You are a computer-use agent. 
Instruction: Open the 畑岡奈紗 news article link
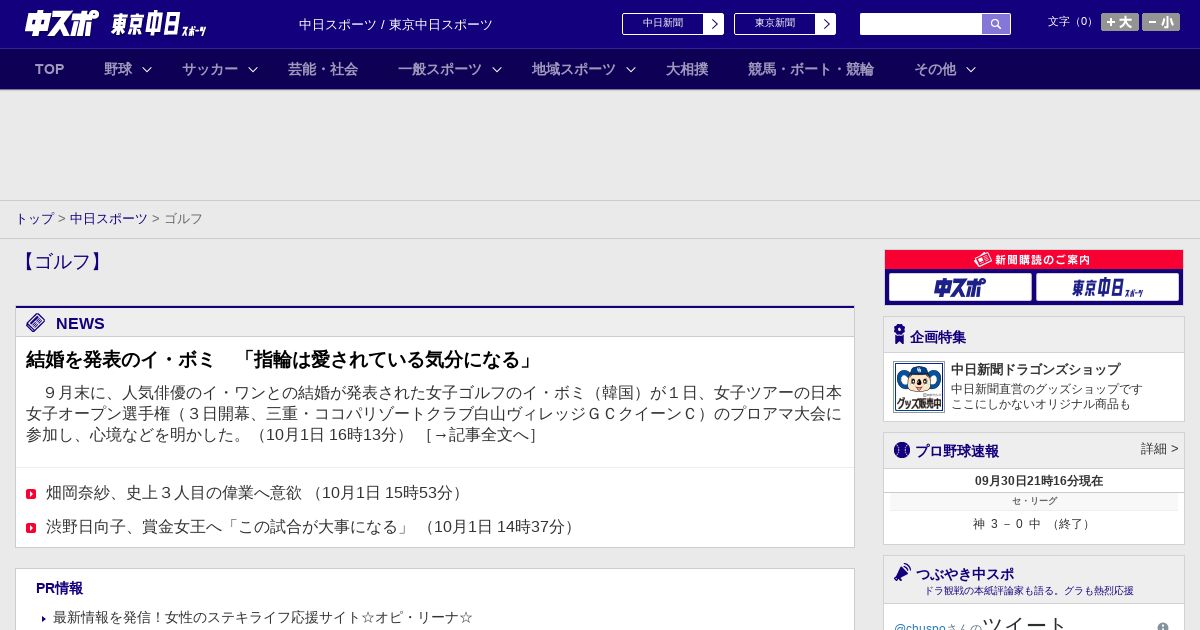click(x=256, y=493)
